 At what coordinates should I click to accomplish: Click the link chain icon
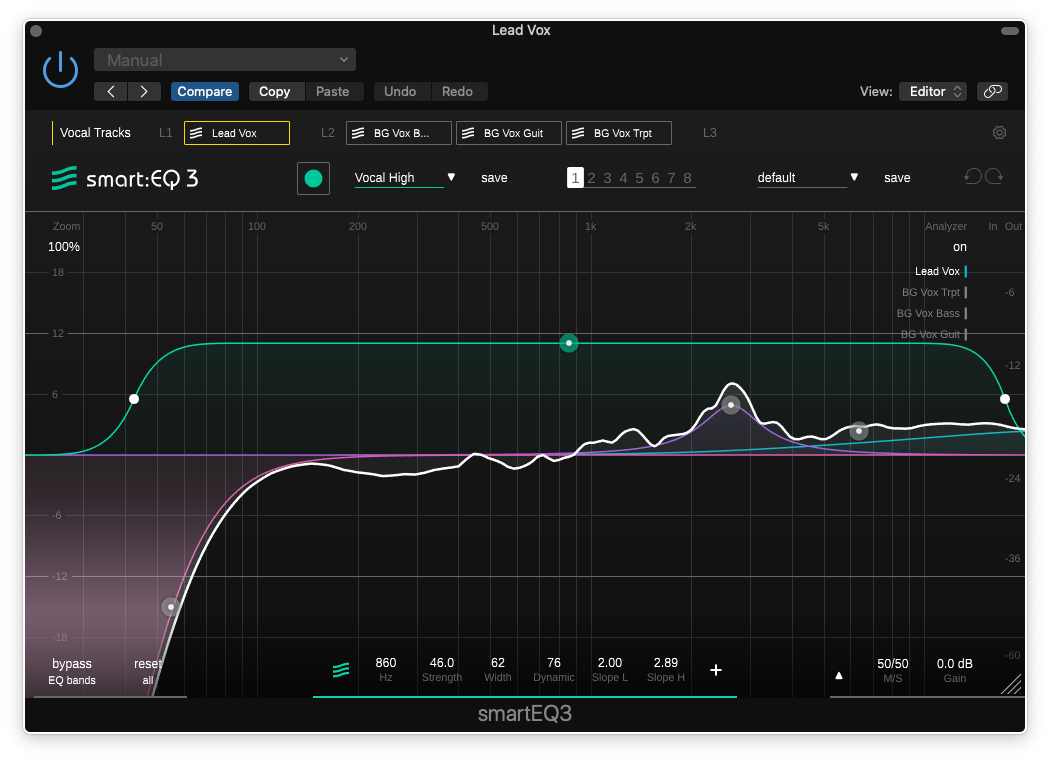click(x=992, y=91)
